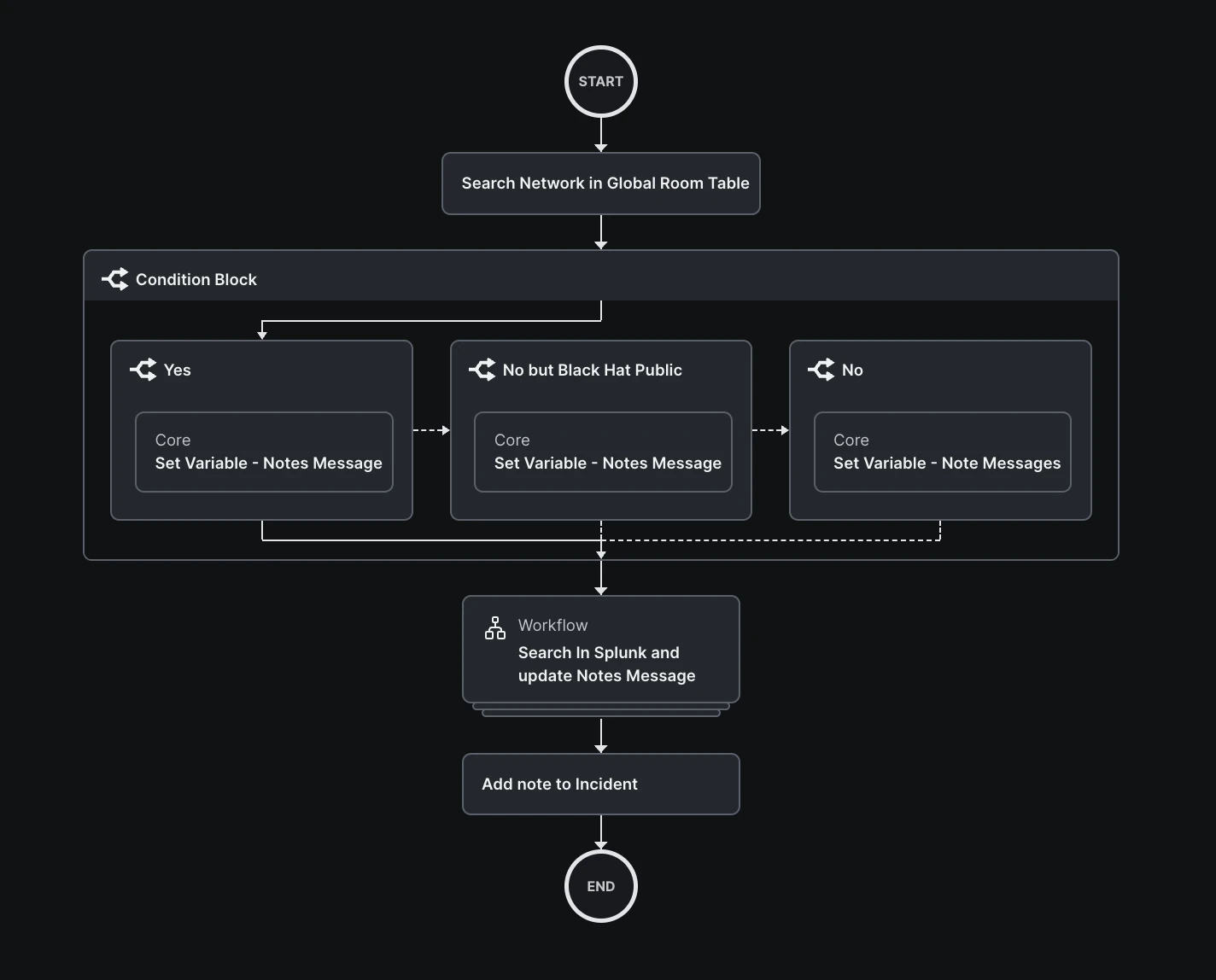
Task: Open Set Variable step in Yes branch
Action: [264, 452]
